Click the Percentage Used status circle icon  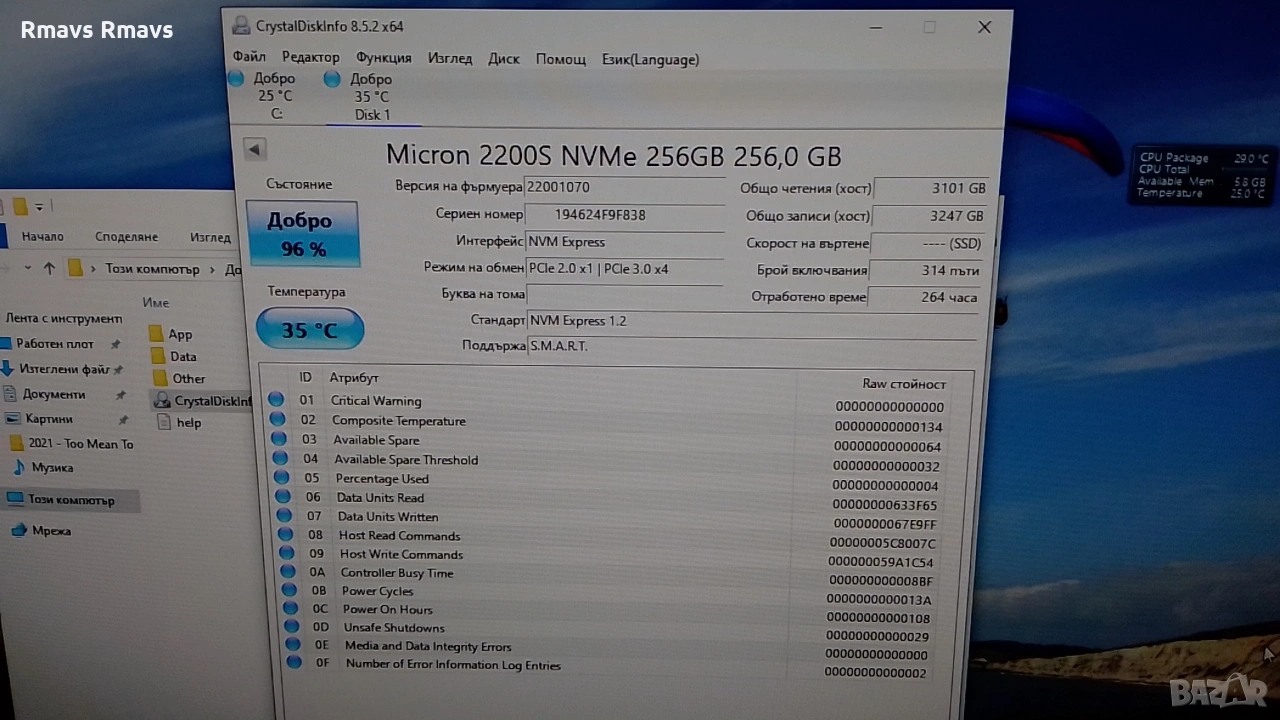pyautogui.click(x=282, y=478)
